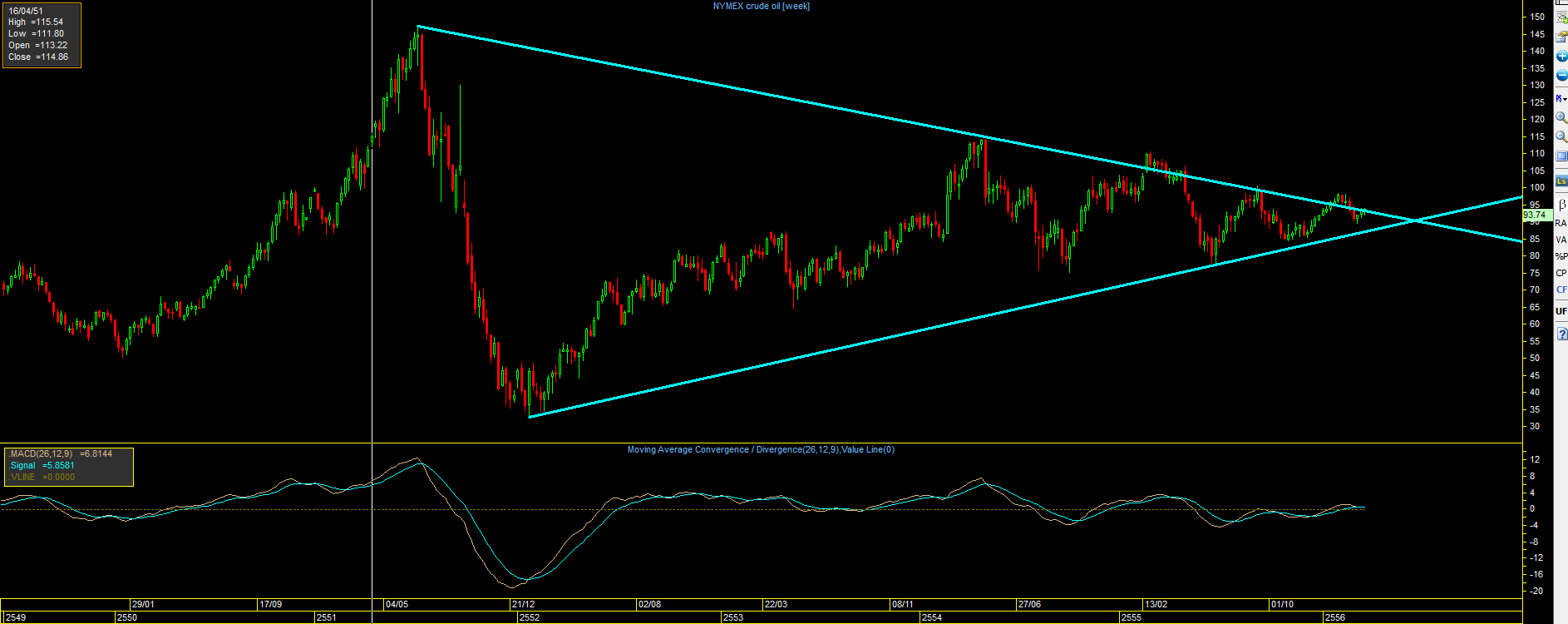This screenshot has height=624, width=1568.
Task: Click the .Signal =5.8581 legend entry
Action: tap(42, 465)
